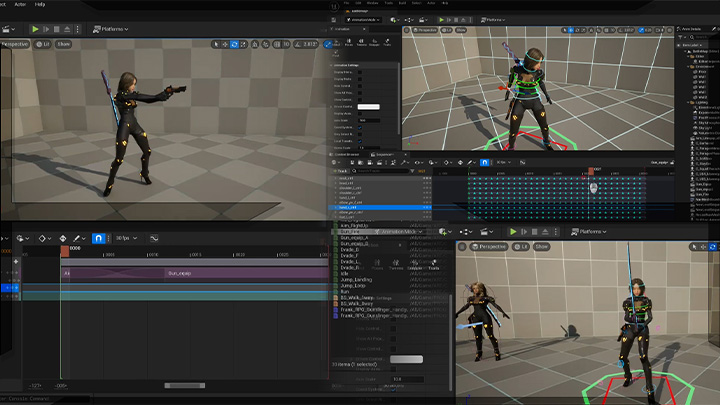This screenshot has width=720, height=405.
Task: Open the add-content cube icon lower-right toolbar
Action: pyautogui.click(x=444, y=232)
